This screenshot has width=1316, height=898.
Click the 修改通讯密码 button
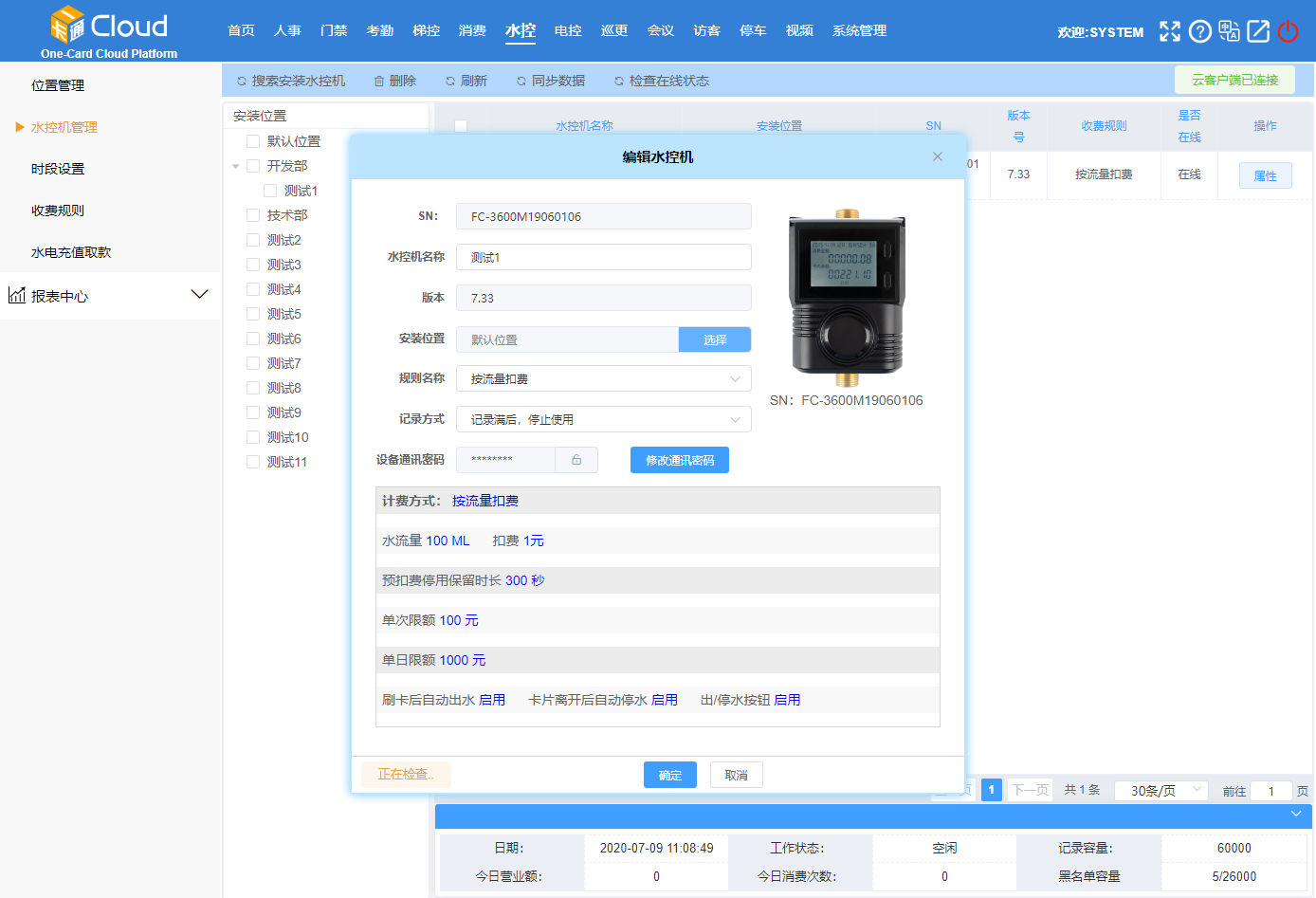(679, 460)
